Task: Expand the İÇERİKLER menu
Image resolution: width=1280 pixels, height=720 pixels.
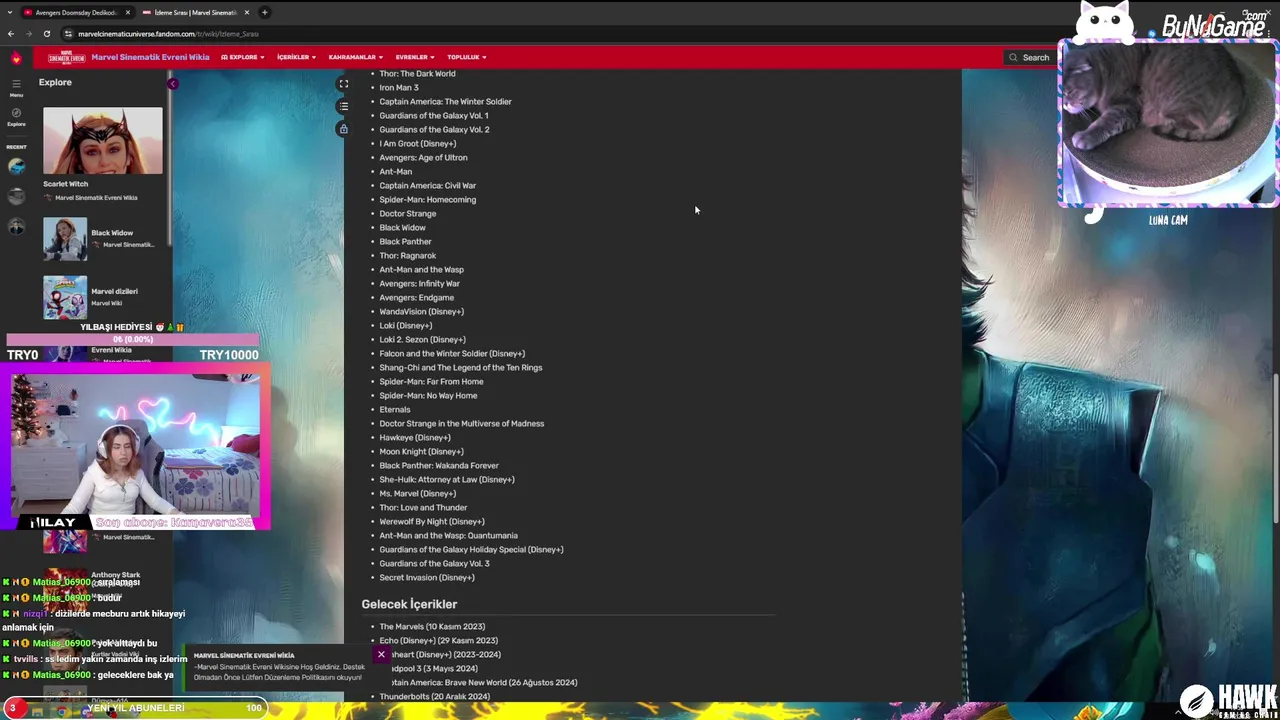Action: click(296, 57)
